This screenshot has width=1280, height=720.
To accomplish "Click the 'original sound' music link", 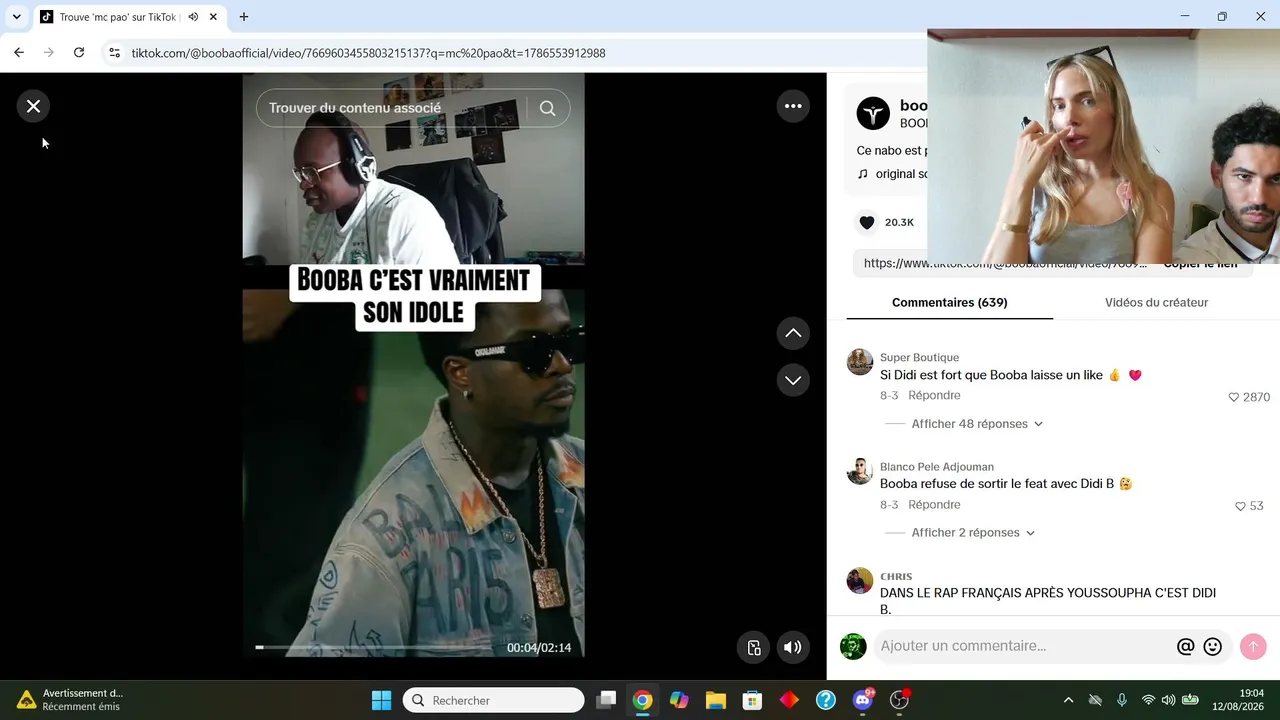I will click(x=892, y=174).
